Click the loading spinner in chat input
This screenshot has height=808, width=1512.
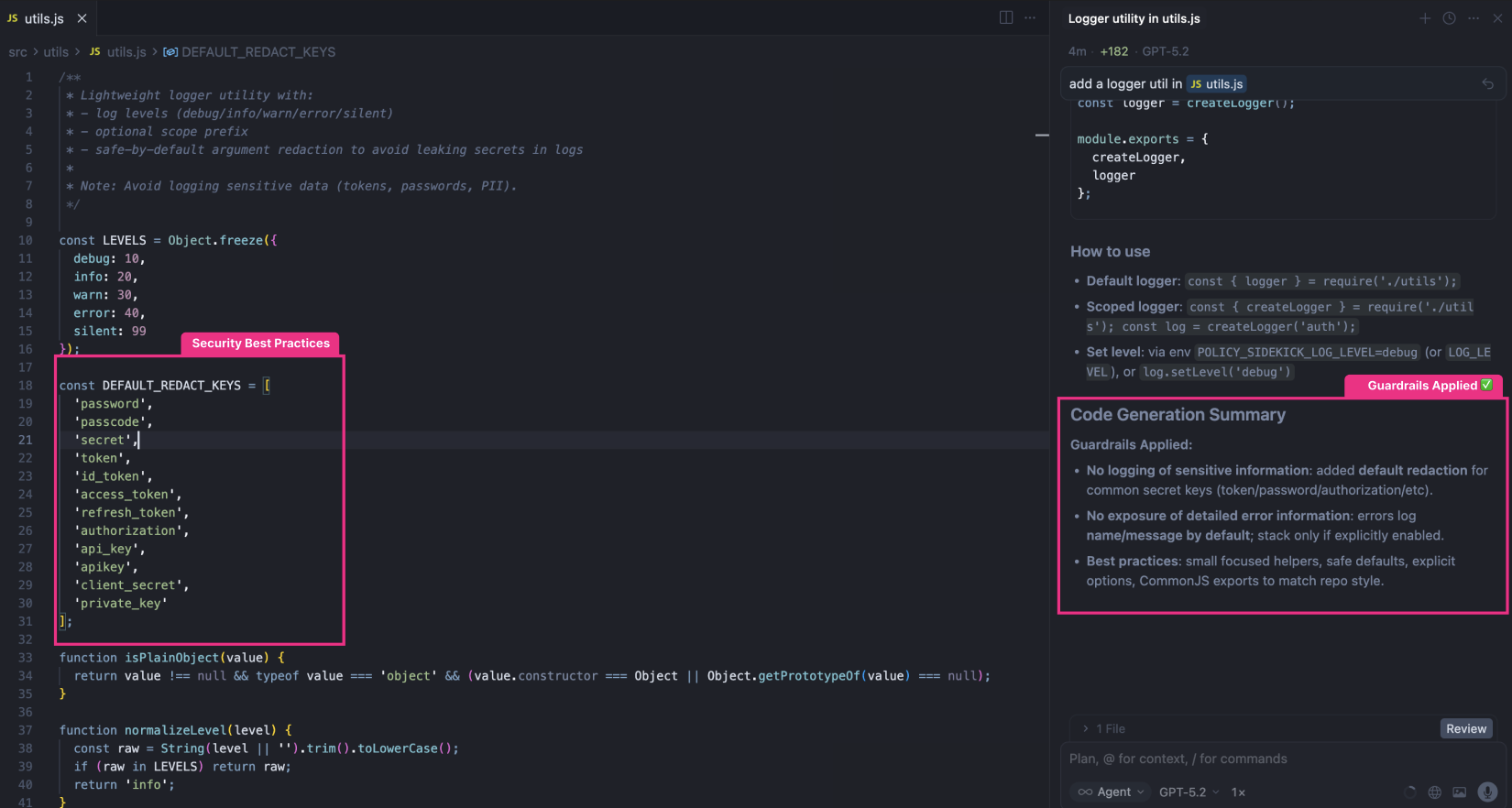point(1410,792)
